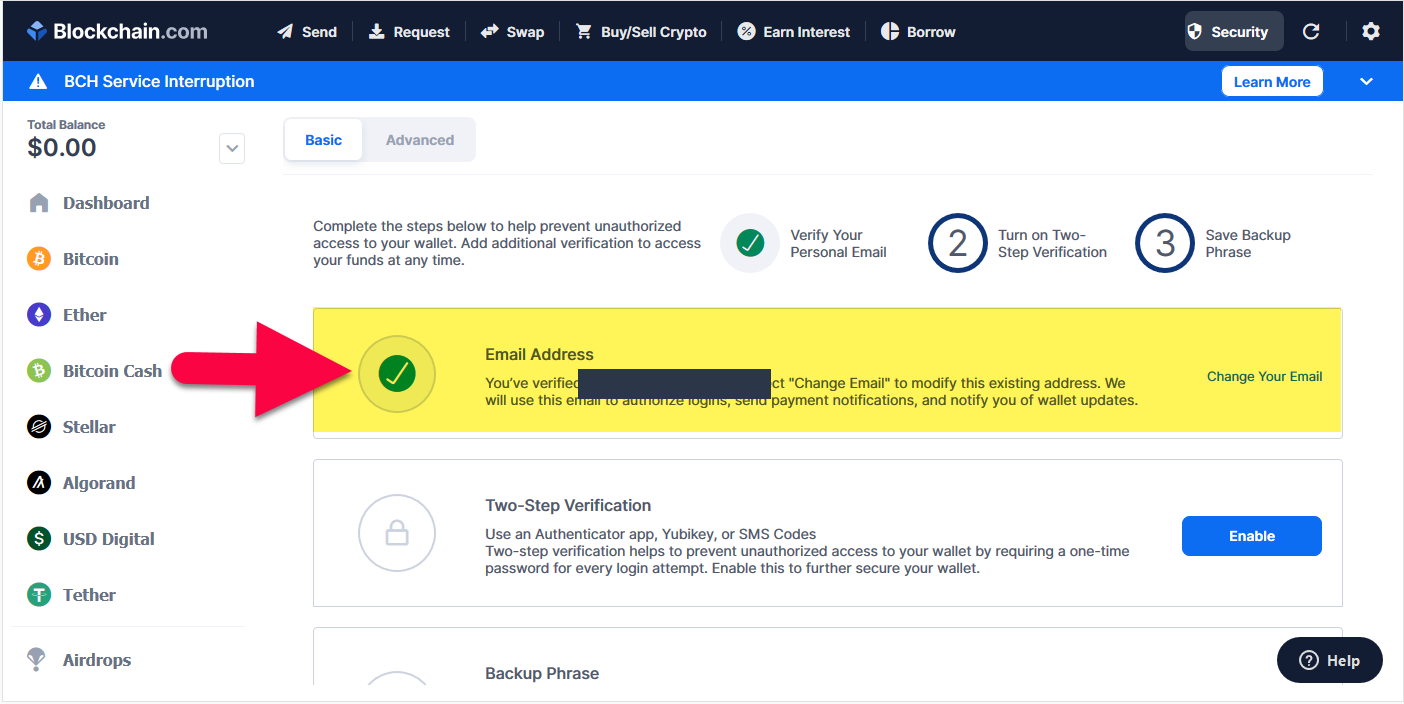Enable Two-Step Verification
This screenshot has height=704, width=1404.
[1252, 536]
